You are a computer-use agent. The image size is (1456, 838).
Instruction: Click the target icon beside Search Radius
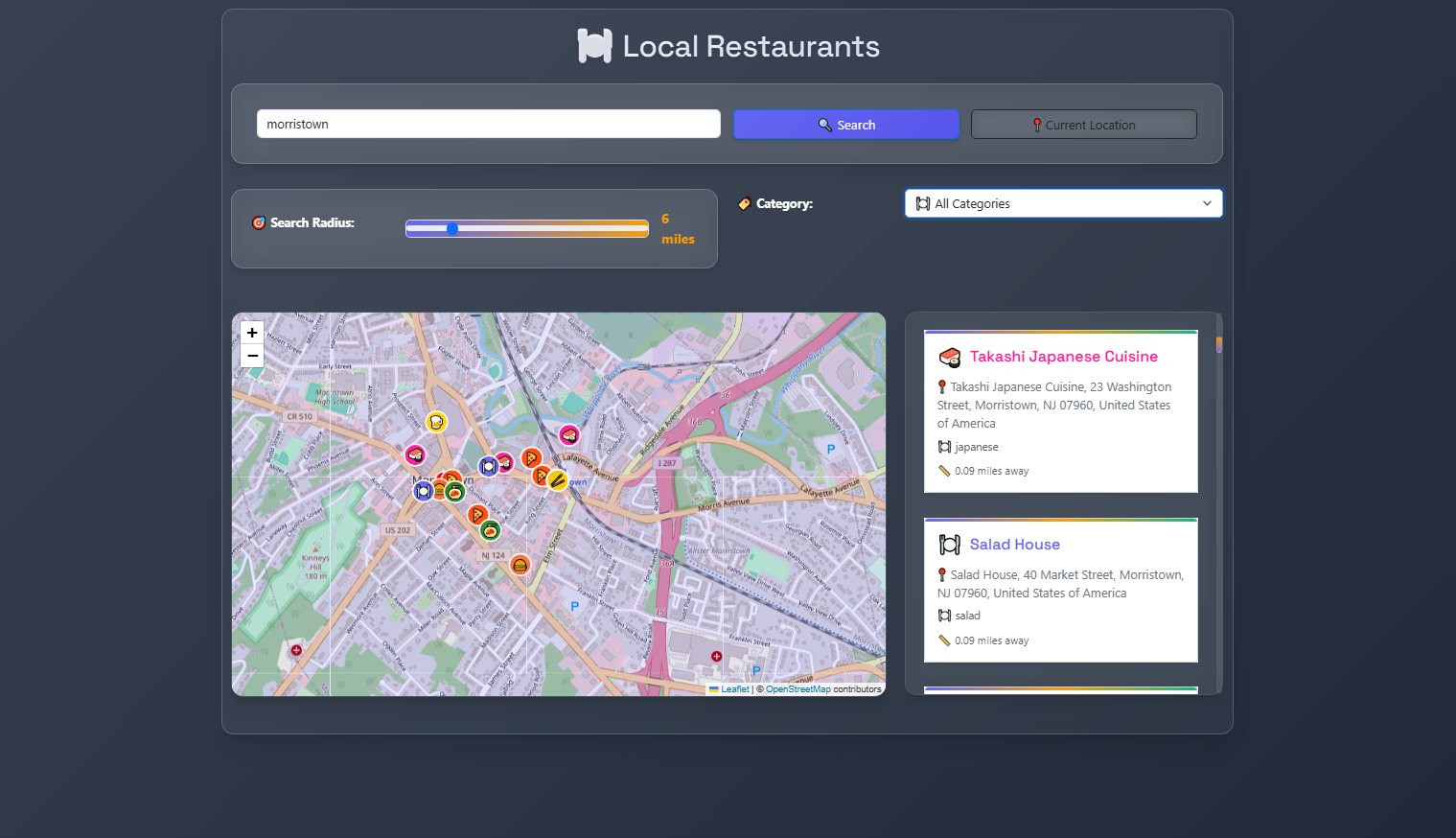coord(259,222)
